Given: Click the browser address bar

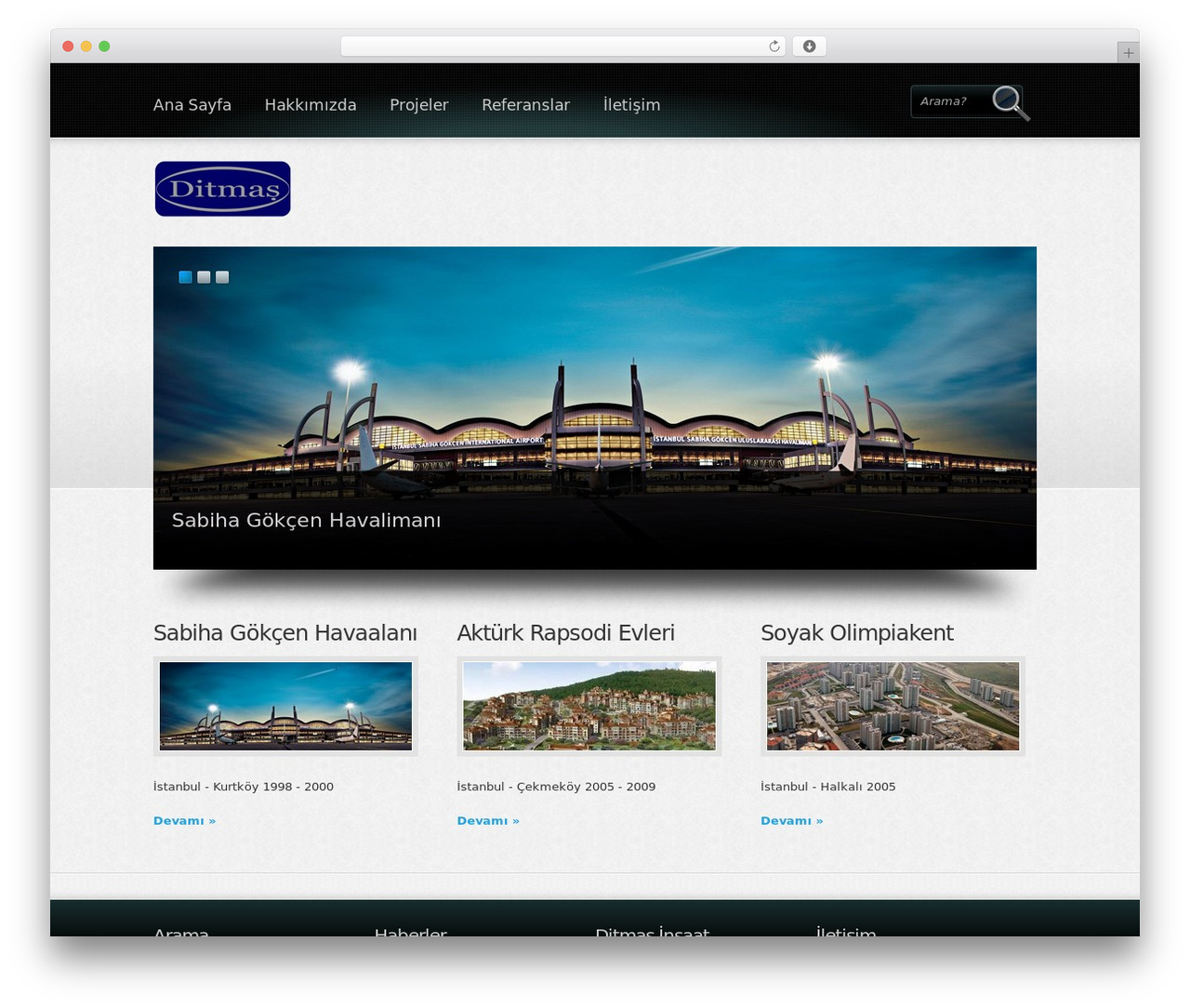Looking at the screenshot, I should tap(562, 46).
